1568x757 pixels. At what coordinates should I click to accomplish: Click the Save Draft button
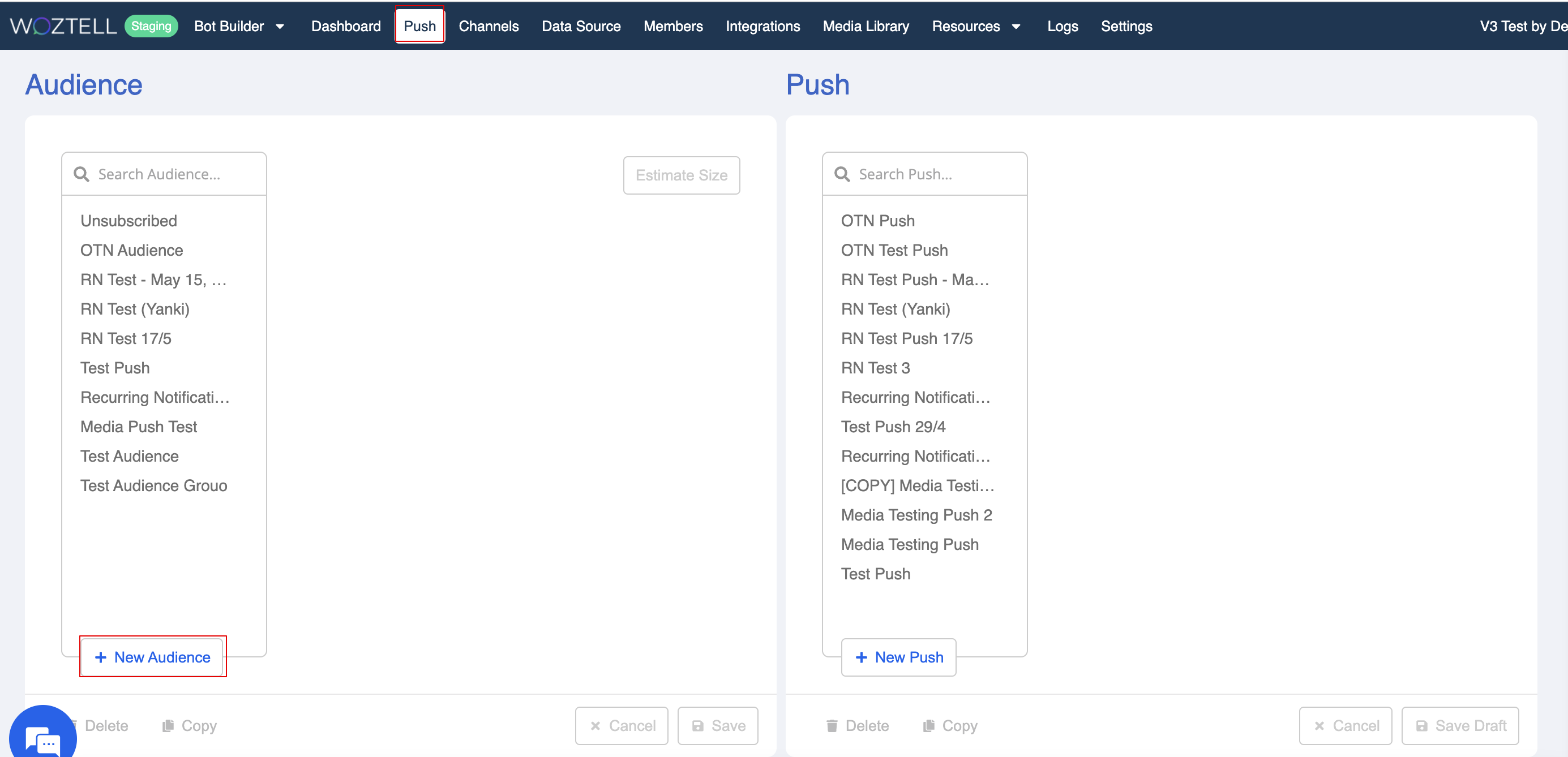click(1460, 725)
